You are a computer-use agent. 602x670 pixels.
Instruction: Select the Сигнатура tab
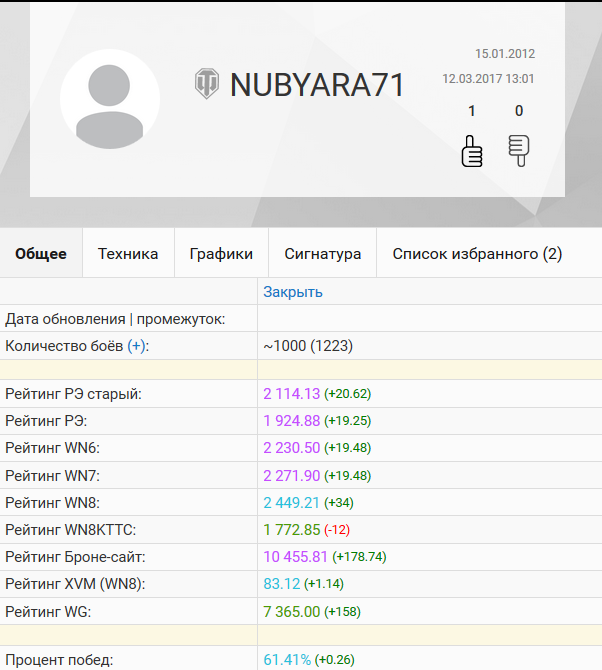323,254
